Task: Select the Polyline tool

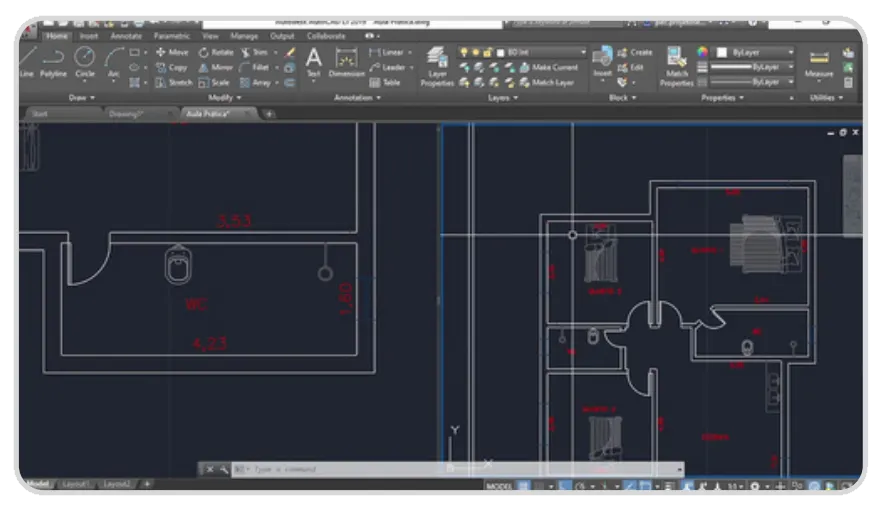Action: pyautogui.click(x=53, y=62)
